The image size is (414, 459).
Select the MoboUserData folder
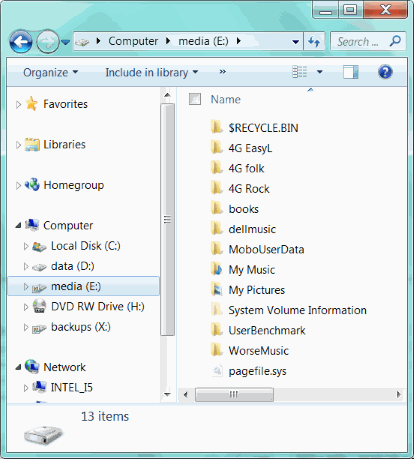(x=266, y=250)
